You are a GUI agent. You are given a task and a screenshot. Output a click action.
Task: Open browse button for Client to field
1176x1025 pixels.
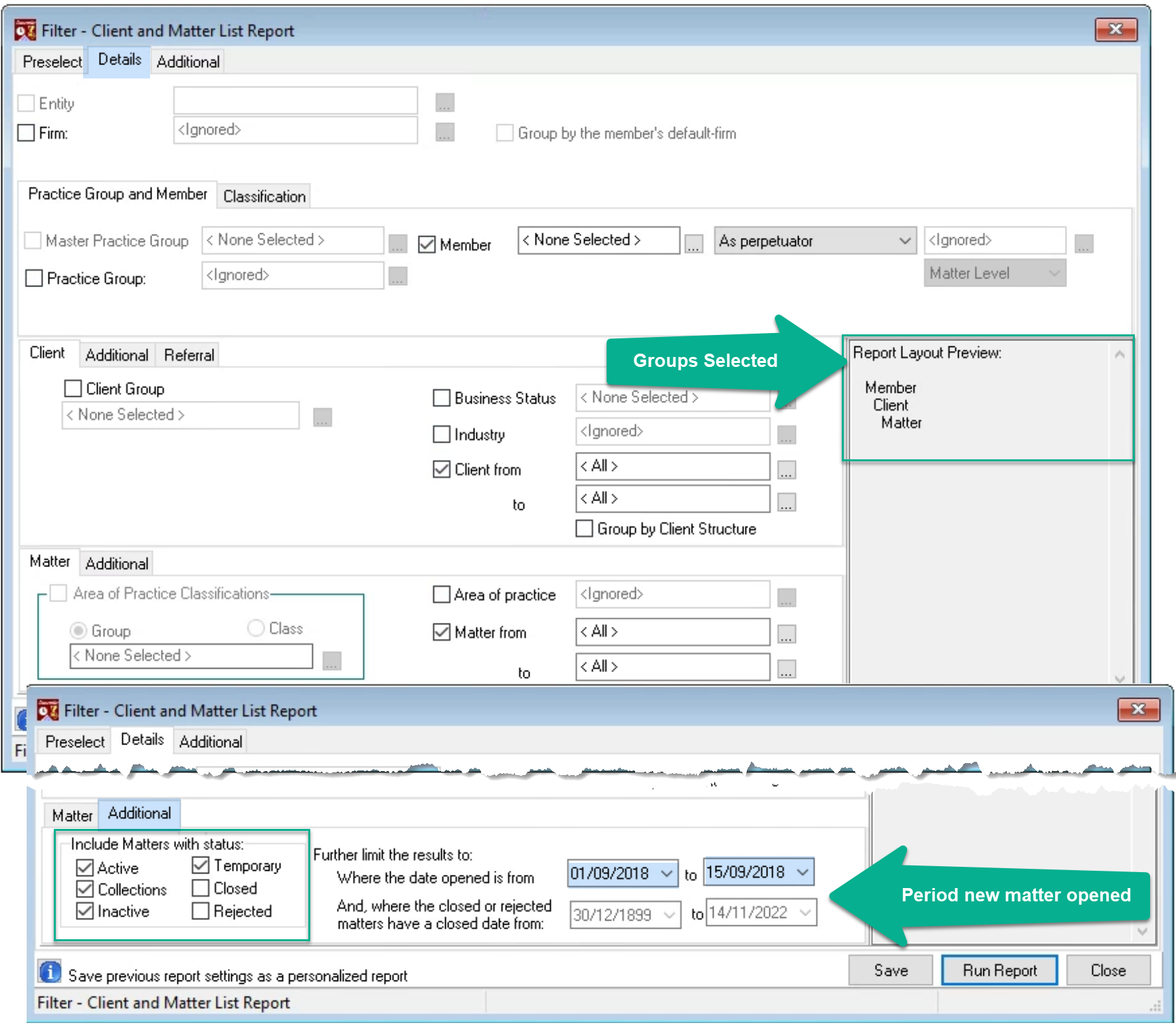787,502
